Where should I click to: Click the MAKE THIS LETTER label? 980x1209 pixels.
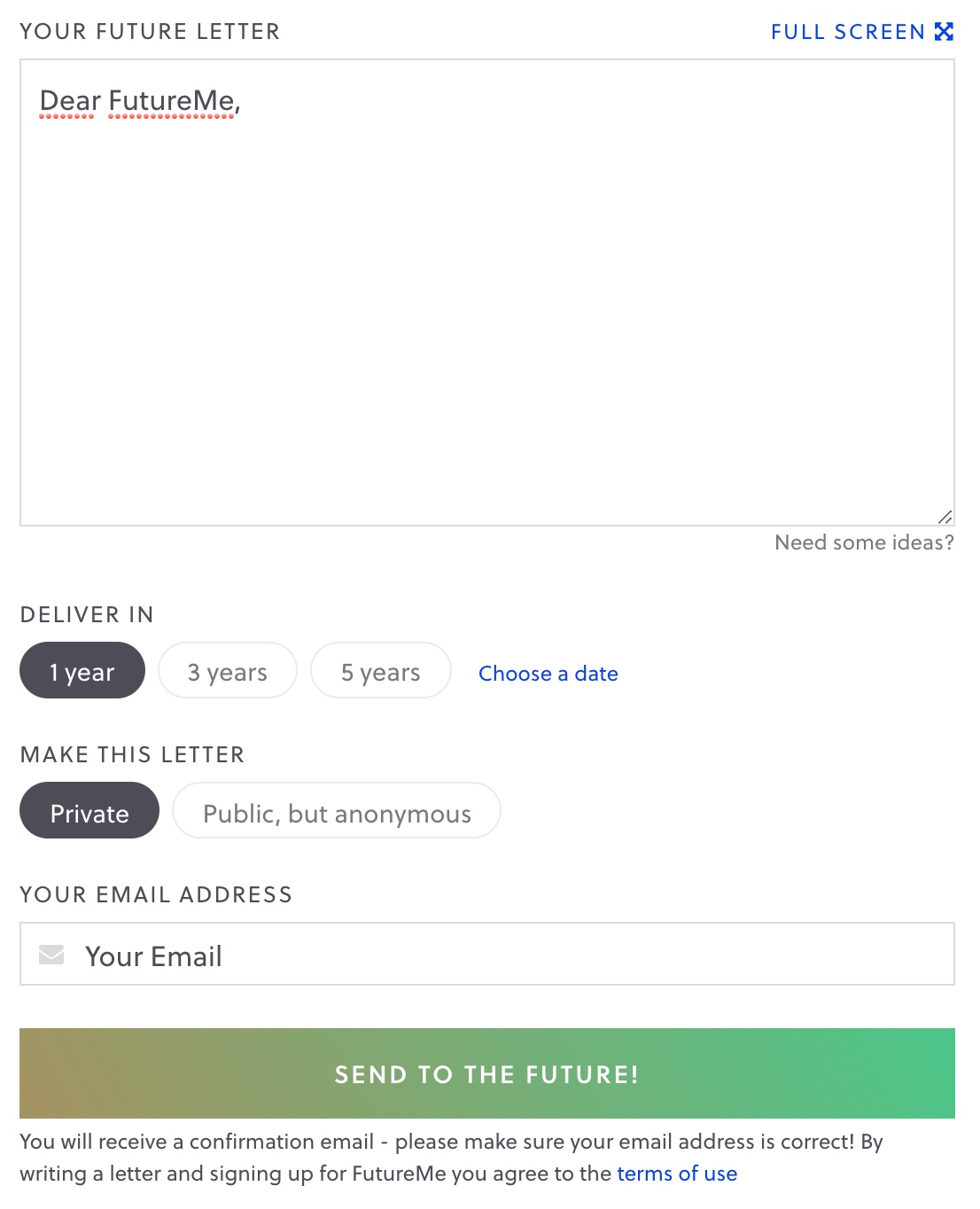(x=132, y=755)
